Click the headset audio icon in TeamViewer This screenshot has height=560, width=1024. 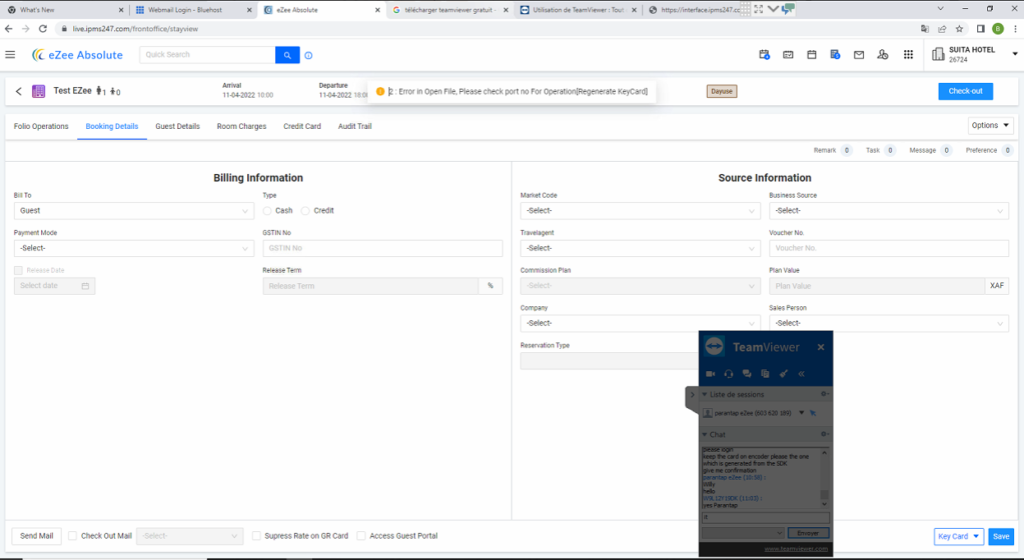[x=729, y=374]
